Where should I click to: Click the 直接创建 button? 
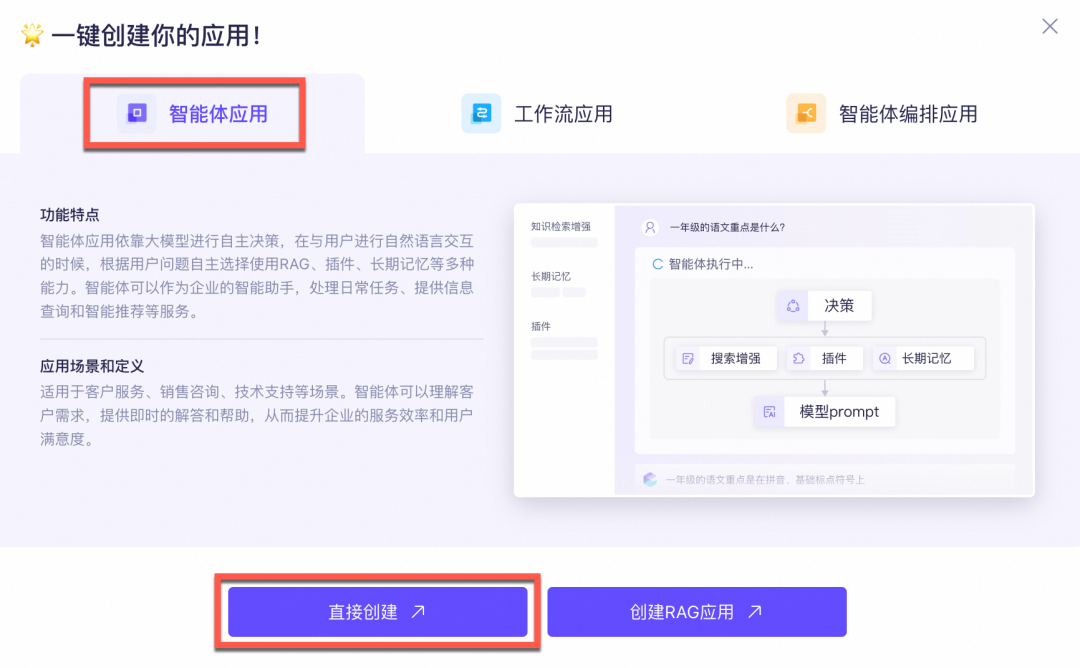[378, 611]
